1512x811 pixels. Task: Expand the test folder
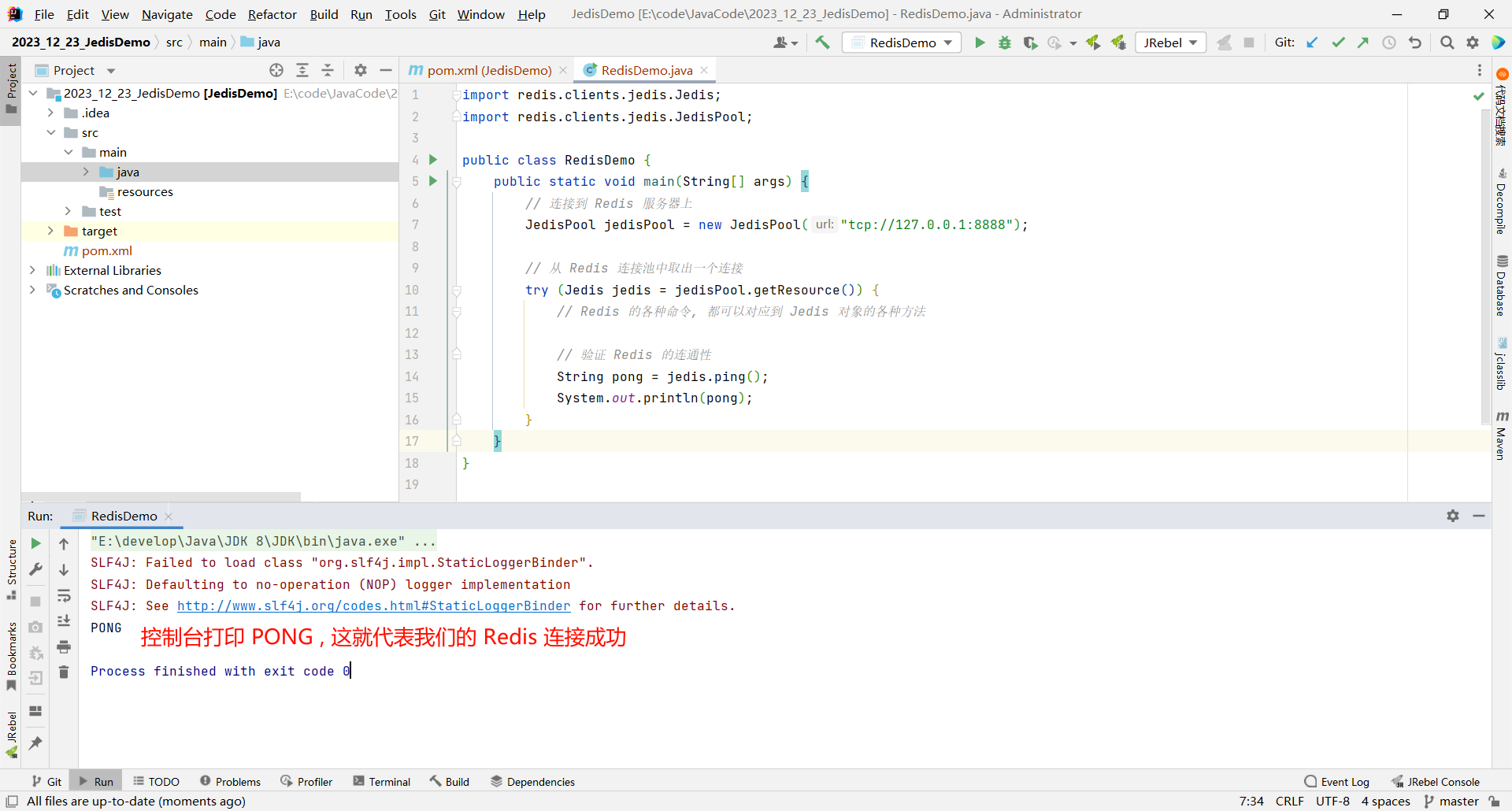point(69,211)
